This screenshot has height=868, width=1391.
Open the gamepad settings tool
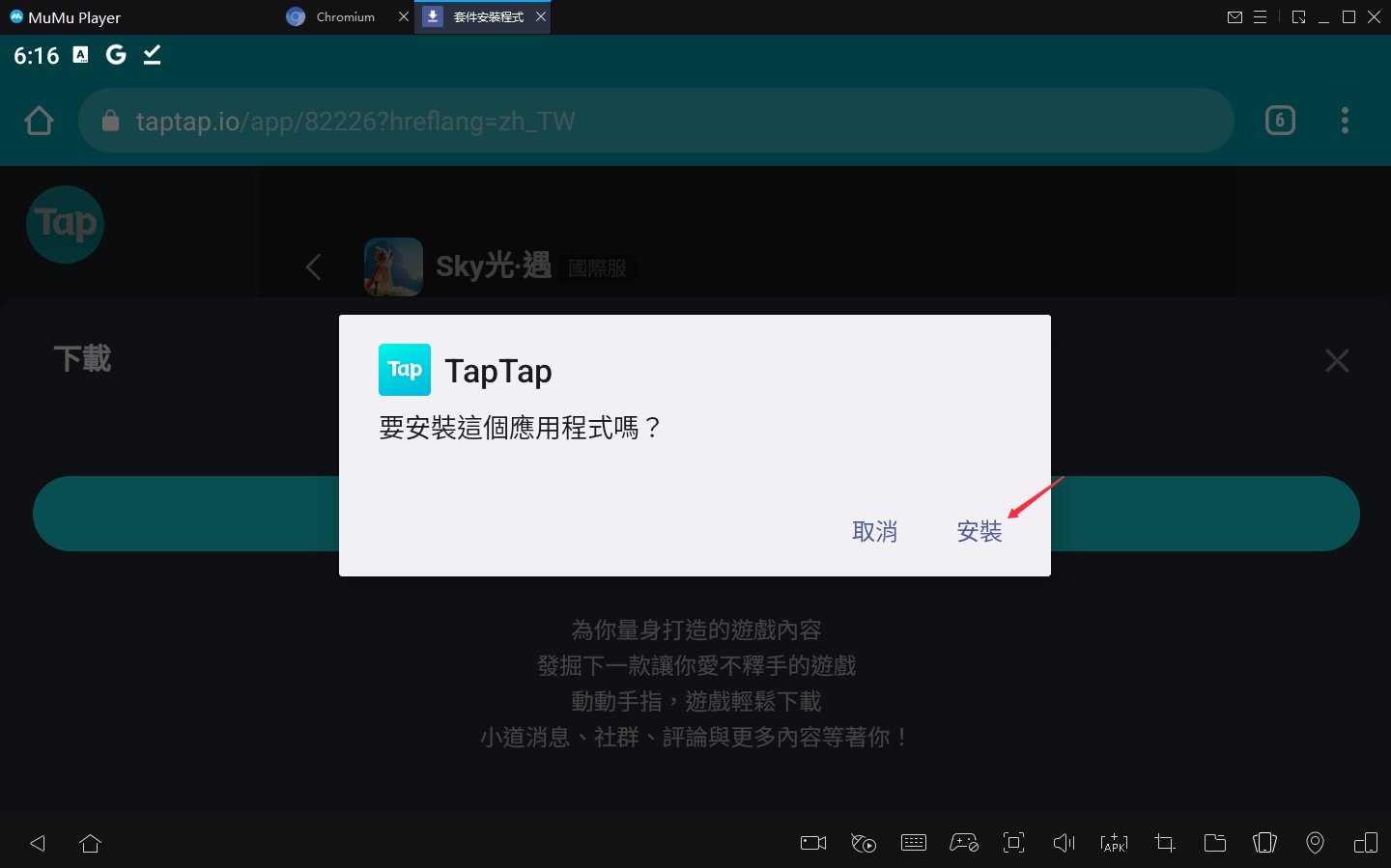point(964,843)
